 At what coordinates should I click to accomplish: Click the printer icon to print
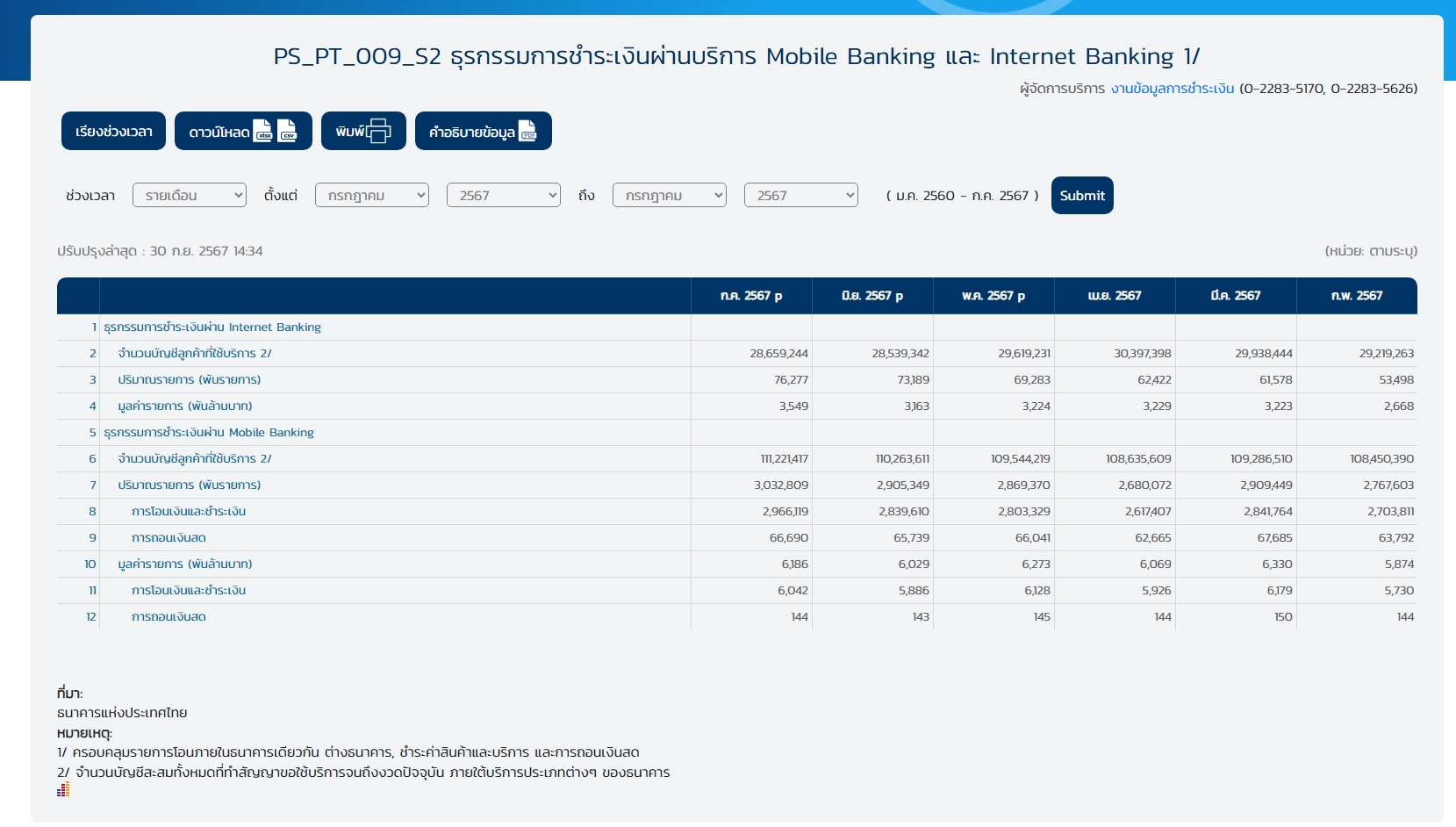click(x=378, y=131)
